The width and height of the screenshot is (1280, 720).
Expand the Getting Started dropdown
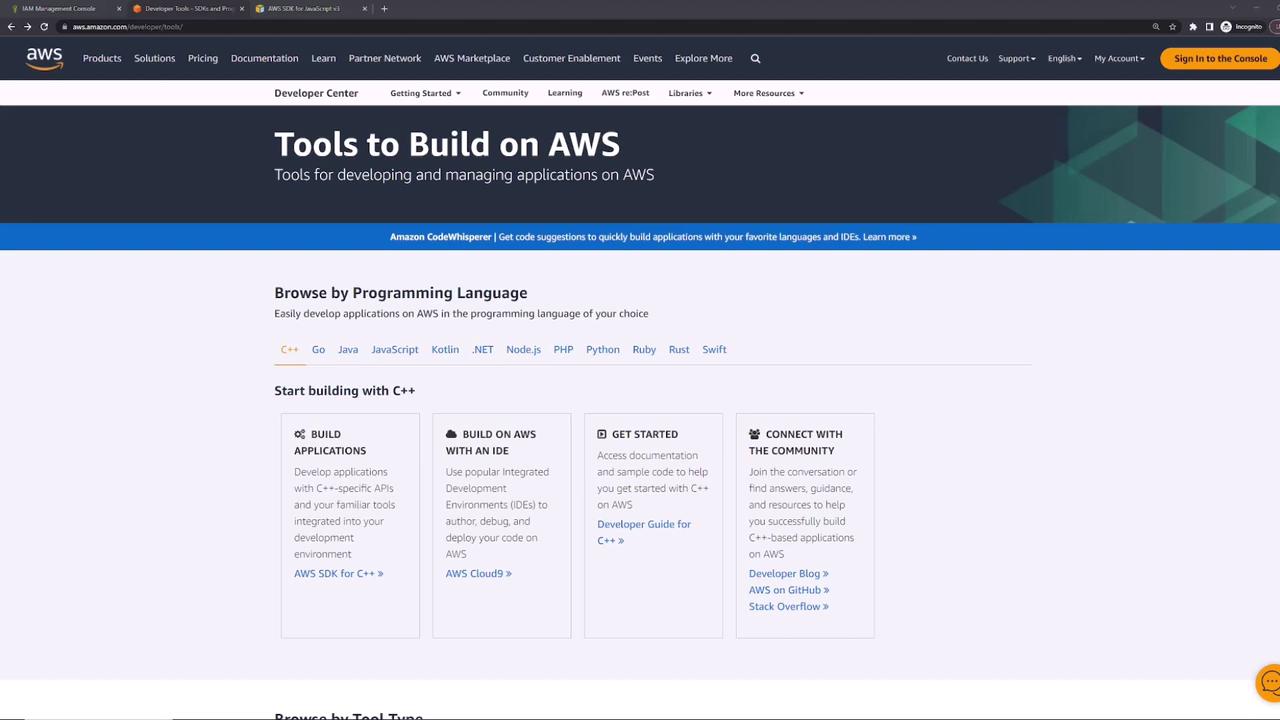[x=425, y=93]
